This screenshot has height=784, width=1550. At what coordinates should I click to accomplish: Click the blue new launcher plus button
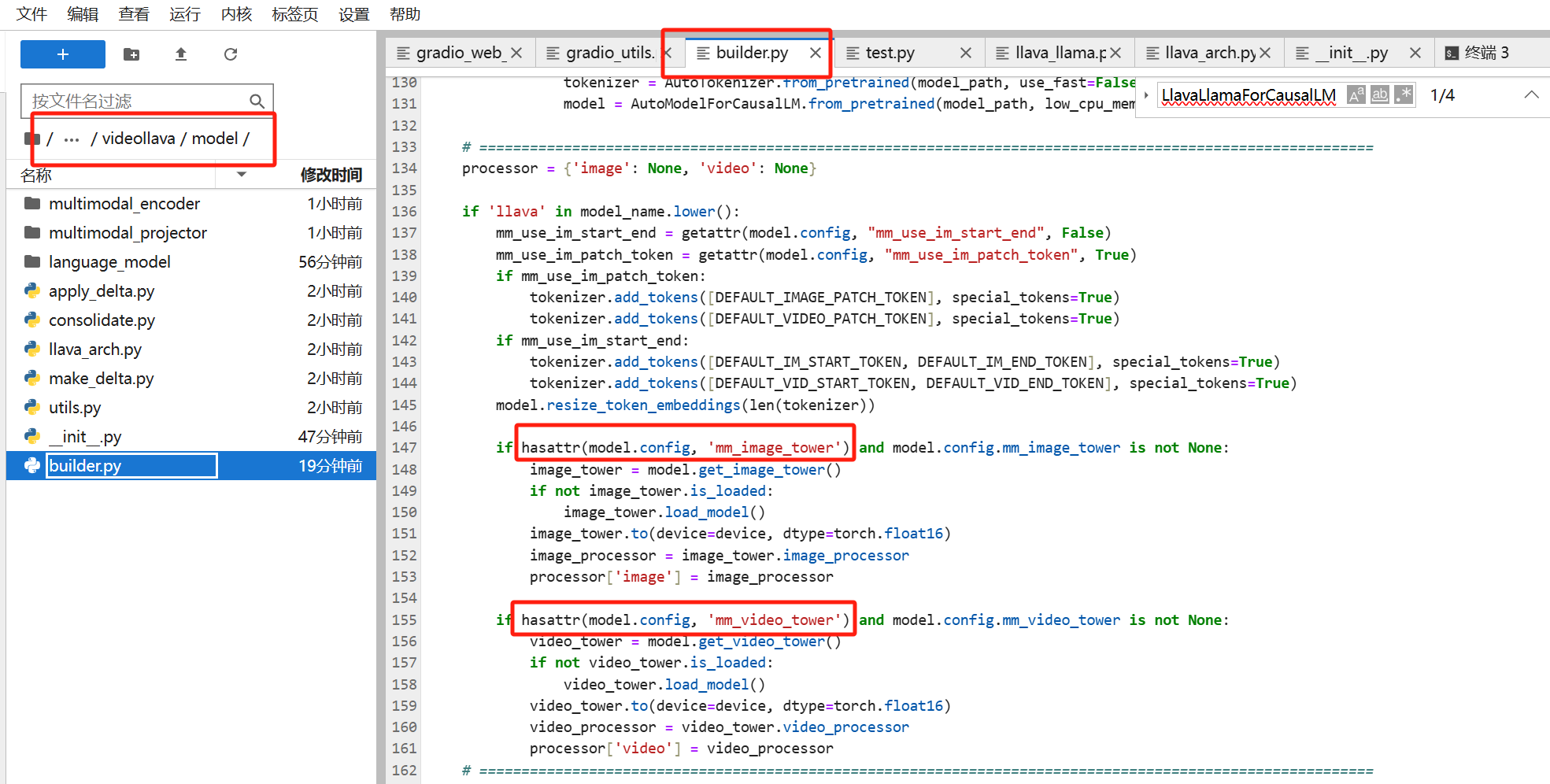pyautogui.click(x=63, y=54)
